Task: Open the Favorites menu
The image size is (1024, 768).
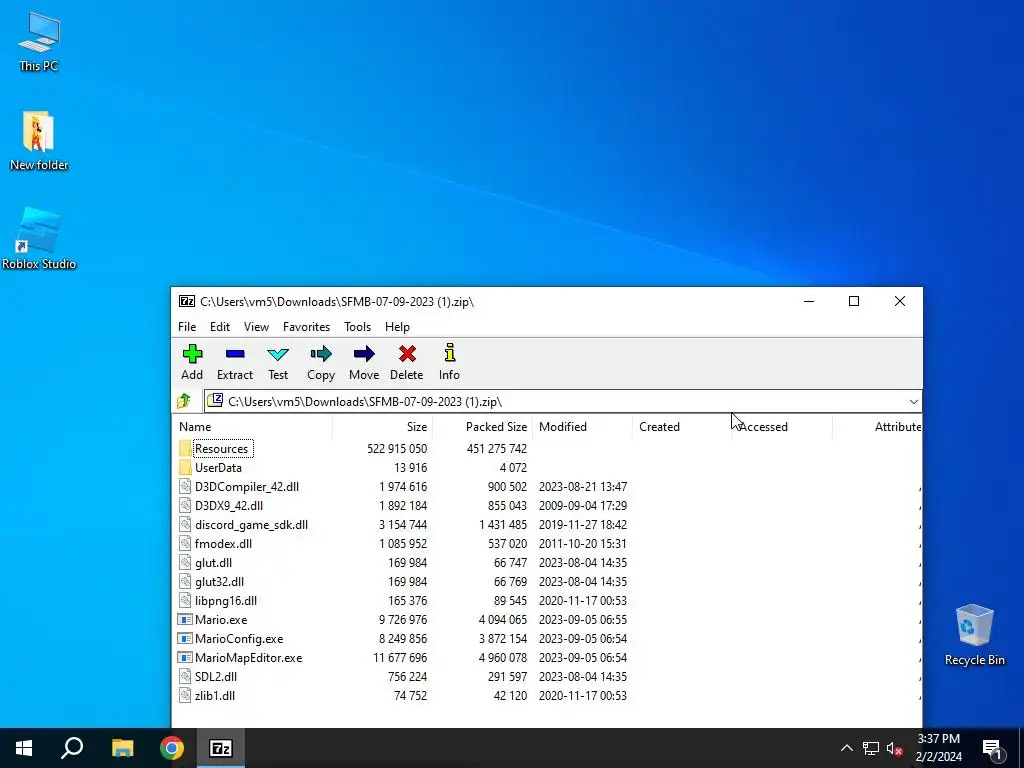Action: pos(306,327)
